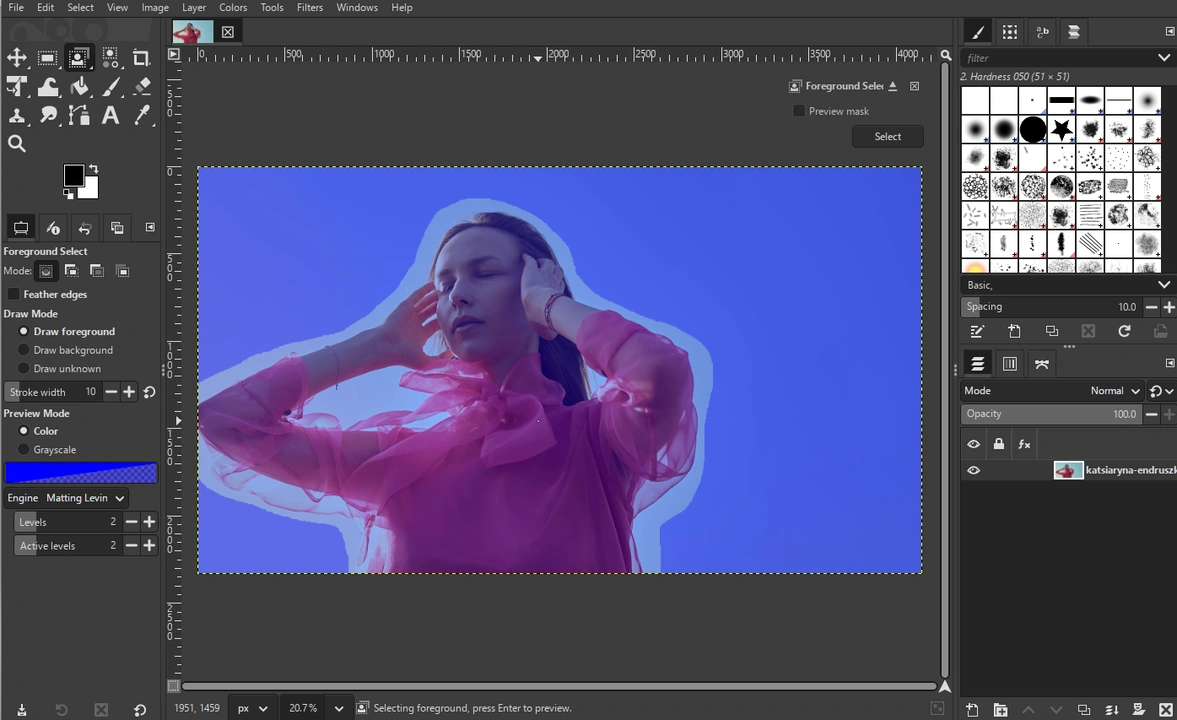
Task: Select the Move tool
Action: (17, 58)
